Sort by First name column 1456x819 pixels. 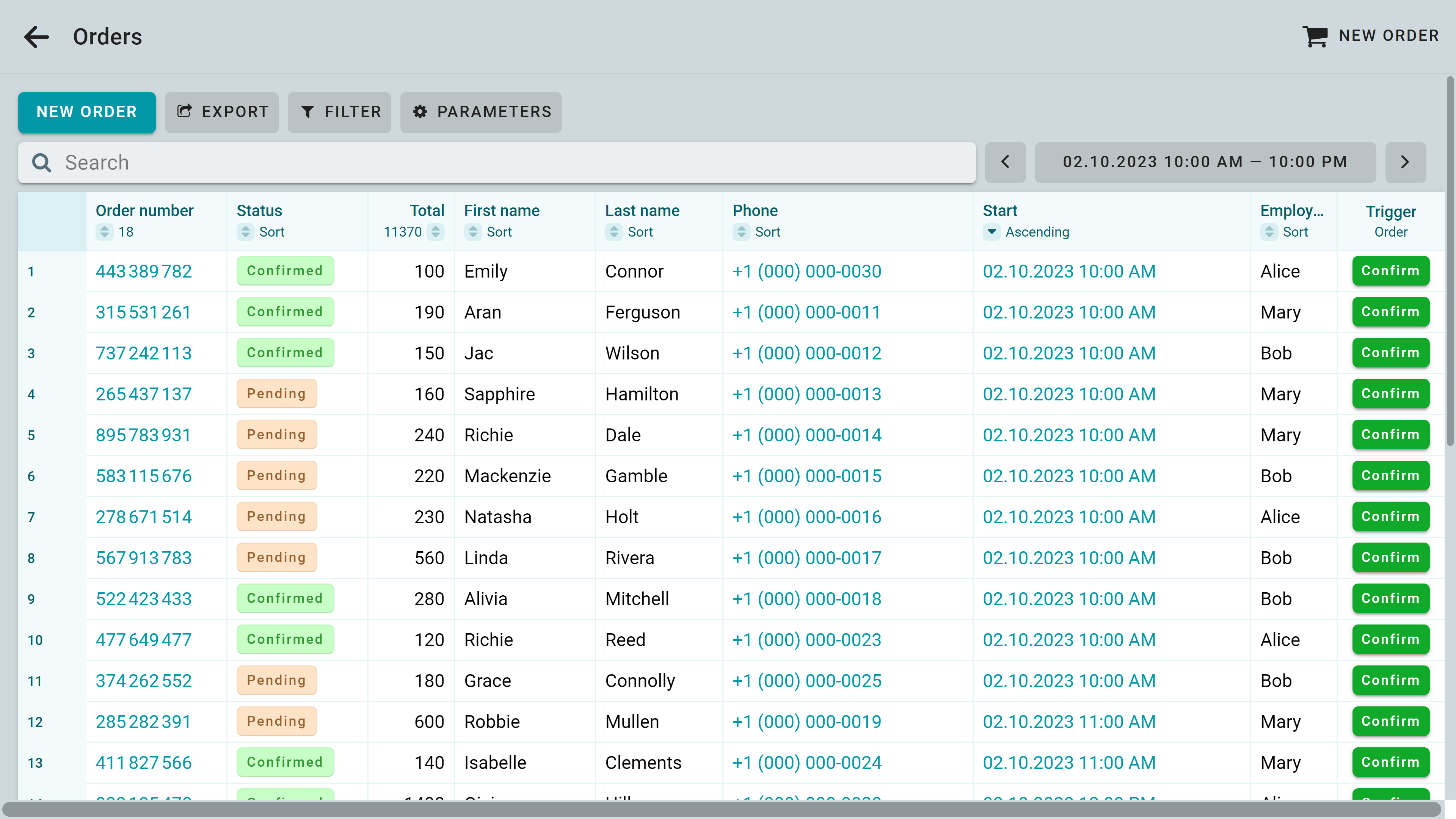pos(473,232)
